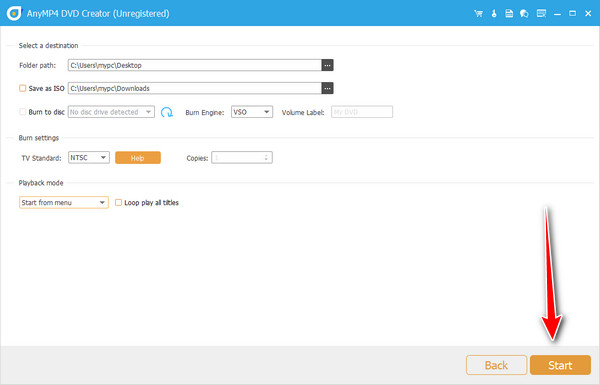The height and width of the screenshot is (385, 600).
Task: Click the Volume Label input field
Action: (x=362, y=112)
